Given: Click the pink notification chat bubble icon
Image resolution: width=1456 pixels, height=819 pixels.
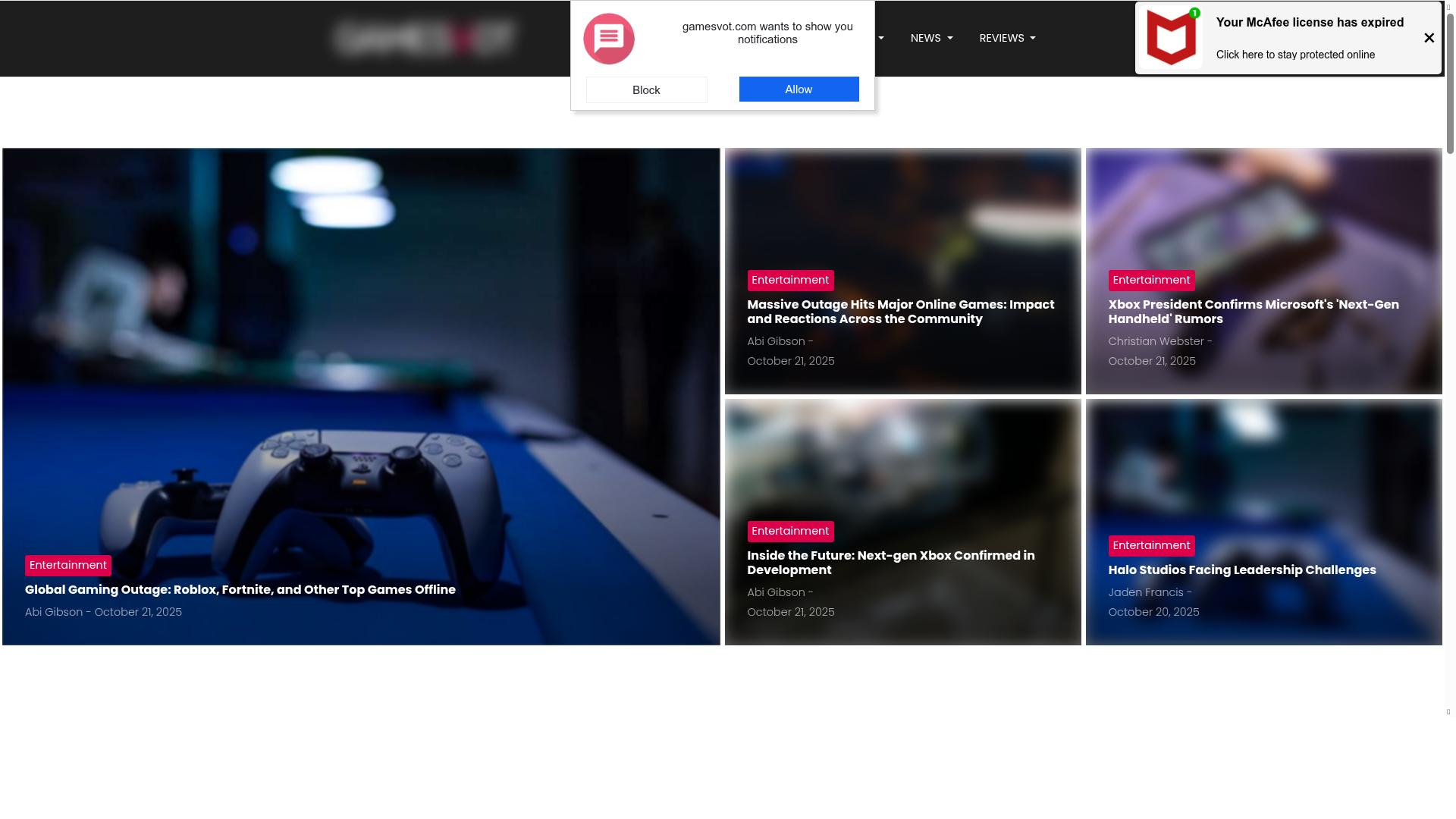Looking at the screenshot, I should click(608, 39).
